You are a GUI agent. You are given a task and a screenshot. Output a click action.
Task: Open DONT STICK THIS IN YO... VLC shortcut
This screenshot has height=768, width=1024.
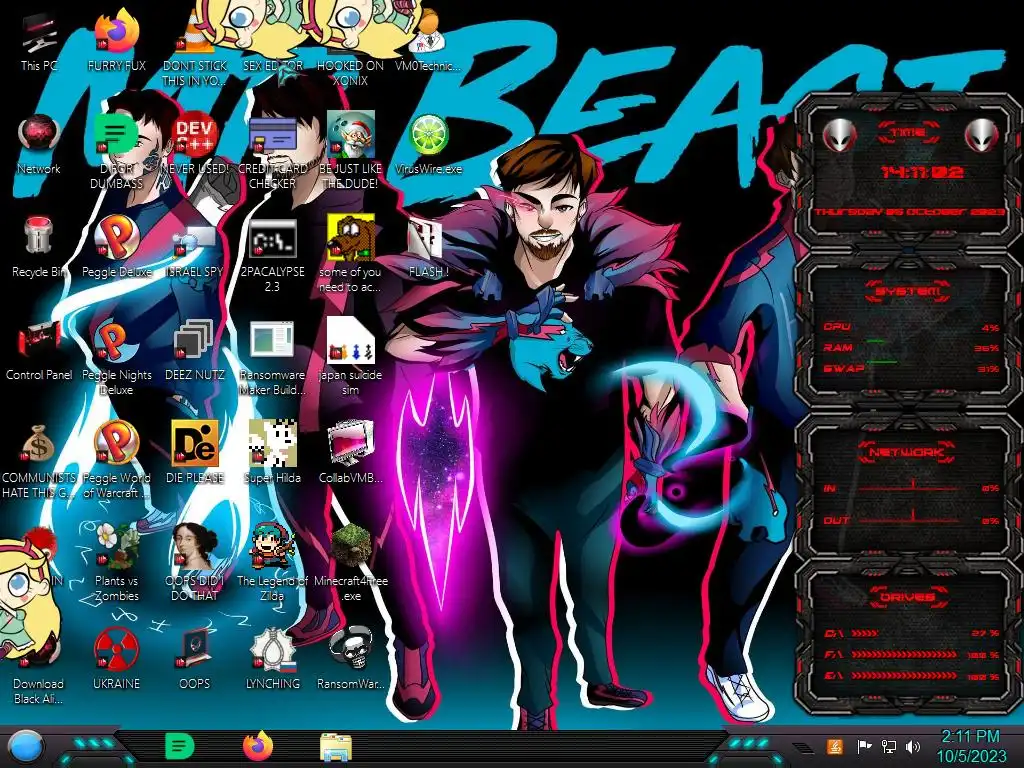(x=195, y=49)
